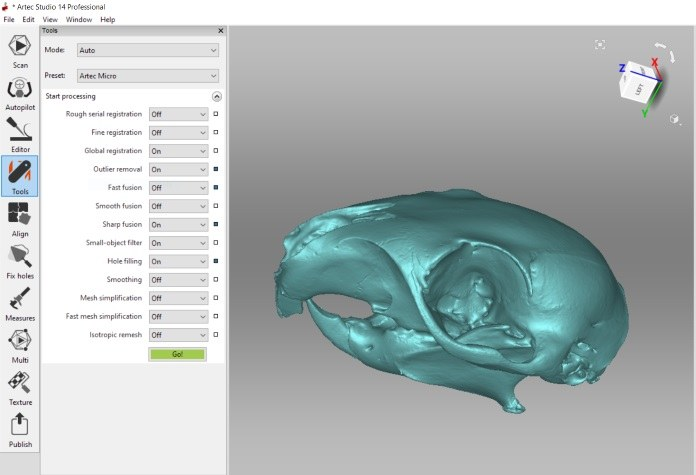Open the Fix holes tool
Viewport: 696px width, 475px height.
click(20, 260)
